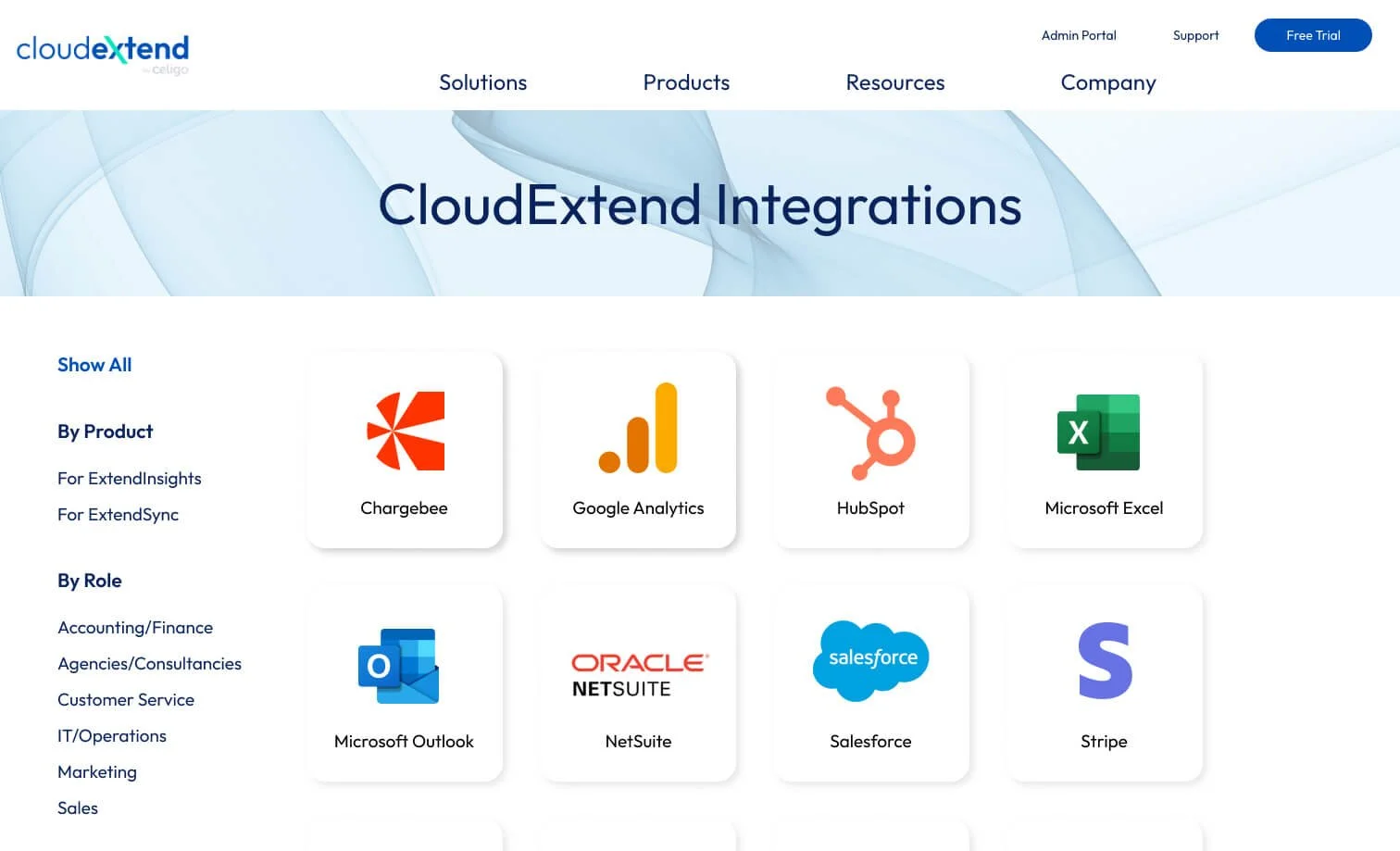The image size is (1400, 851).
Task: Filter by For ExtendInsights
Action: point(130,479)
